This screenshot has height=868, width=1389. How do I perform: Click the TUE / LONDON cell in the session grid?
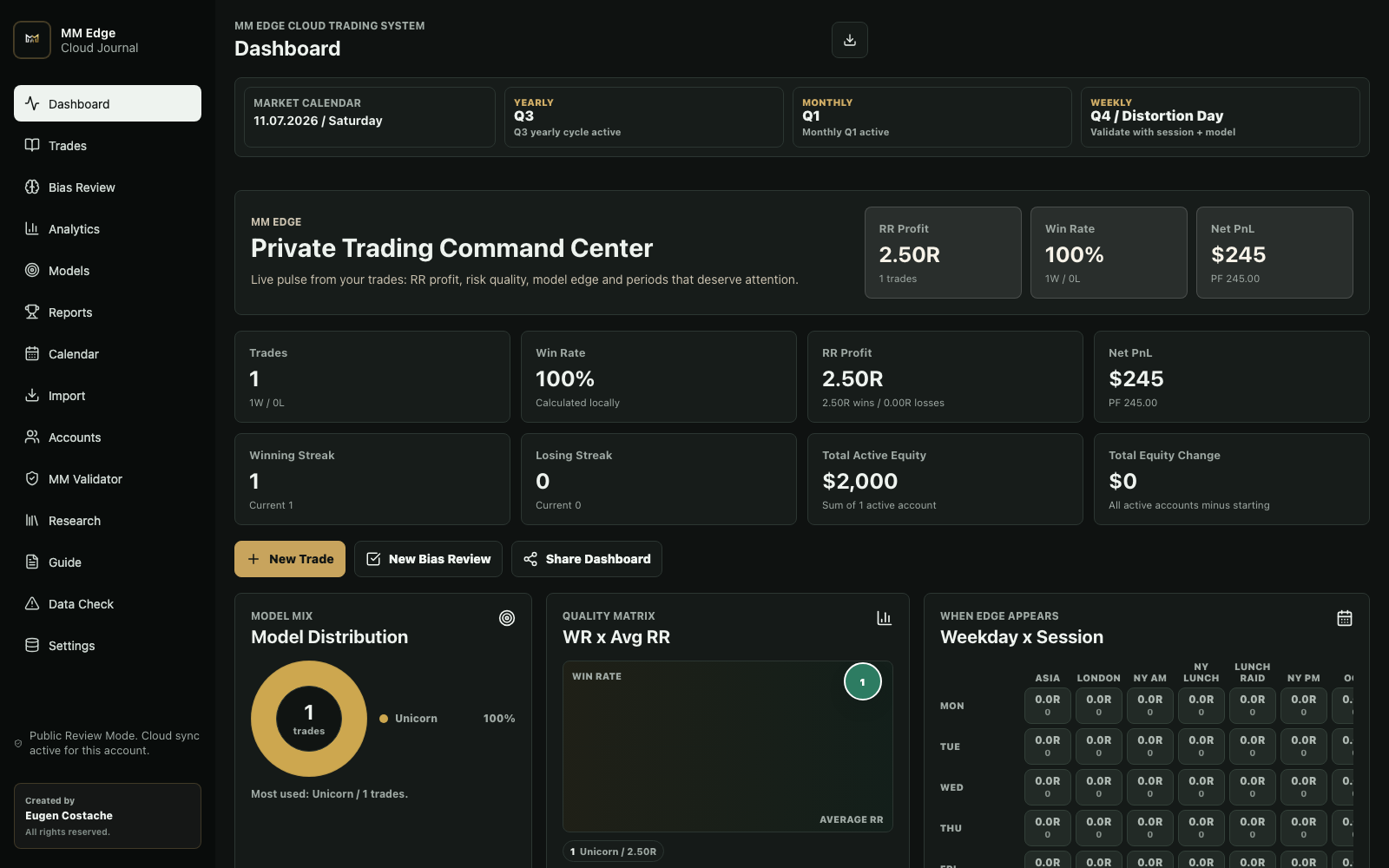pos(1099,746)
